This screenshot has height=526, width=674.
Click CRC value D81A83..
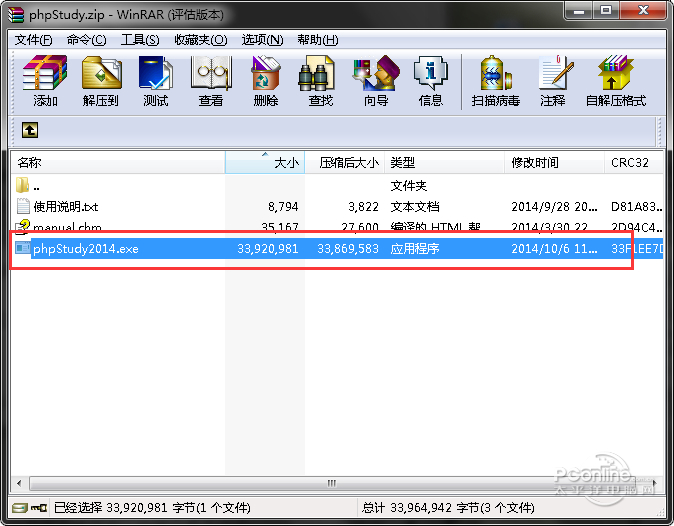637,207
